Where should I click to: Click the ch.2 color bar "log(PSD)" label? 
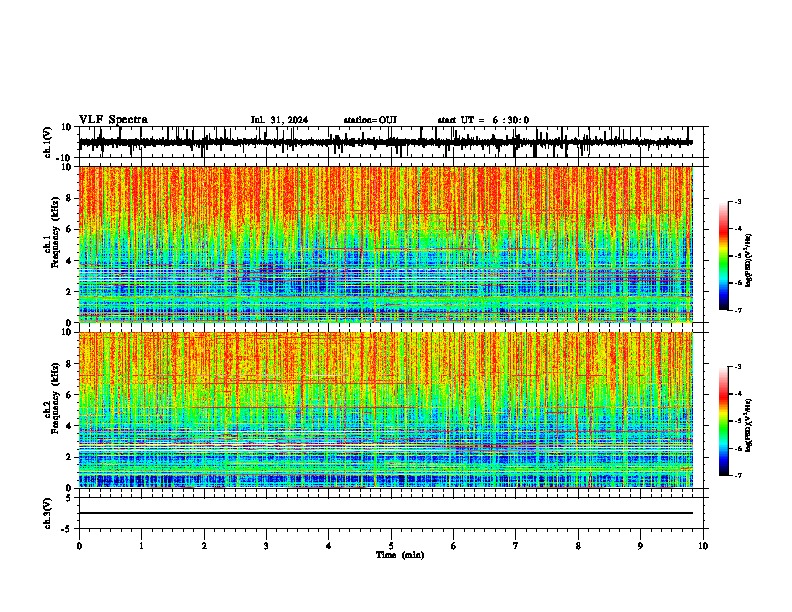(749, 425)
